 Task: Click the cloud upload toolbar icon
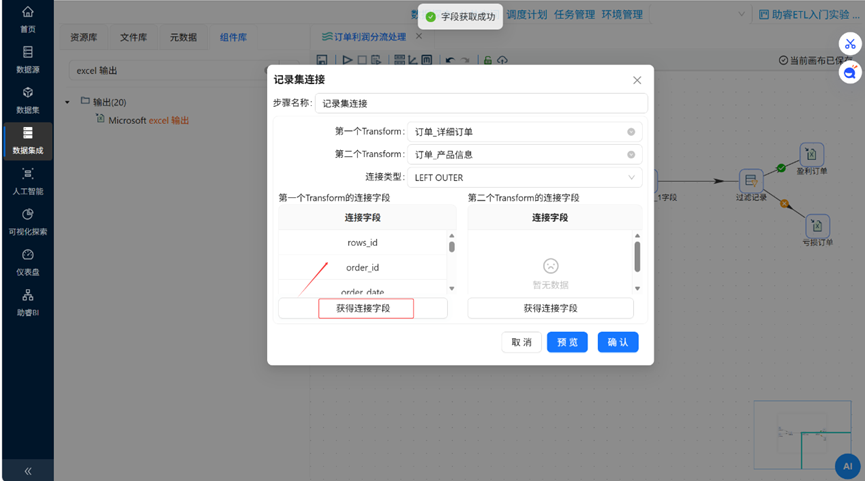(x=502, y=60)
